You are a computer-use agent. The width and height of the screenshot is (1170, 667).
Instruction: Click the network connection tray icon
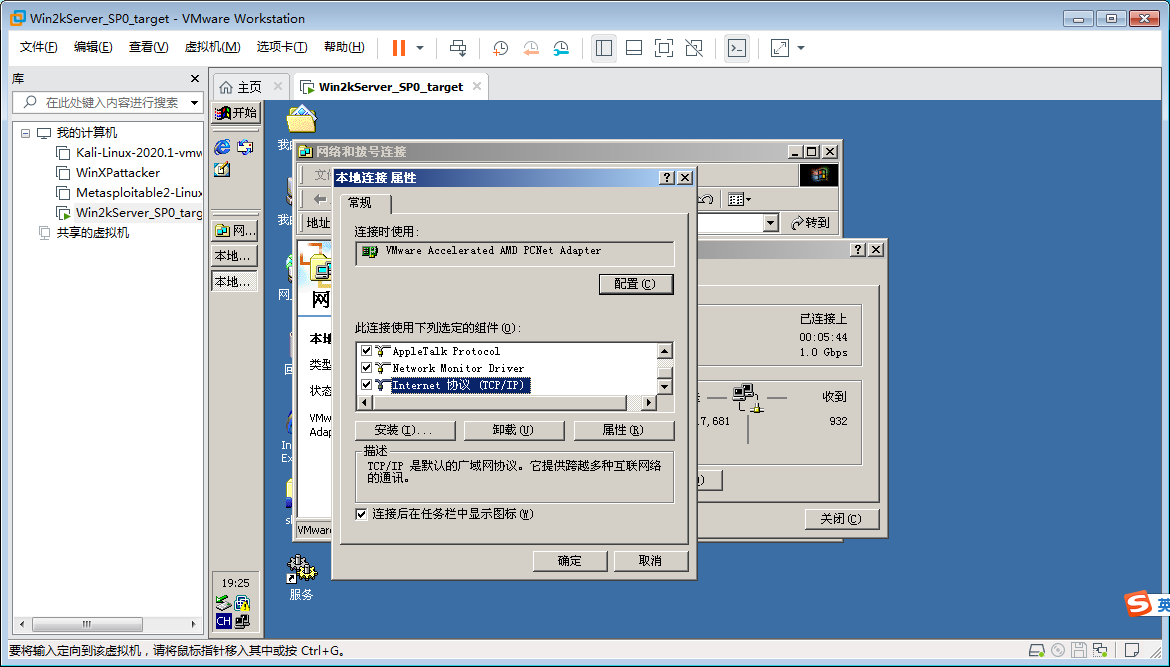[243, 621]
